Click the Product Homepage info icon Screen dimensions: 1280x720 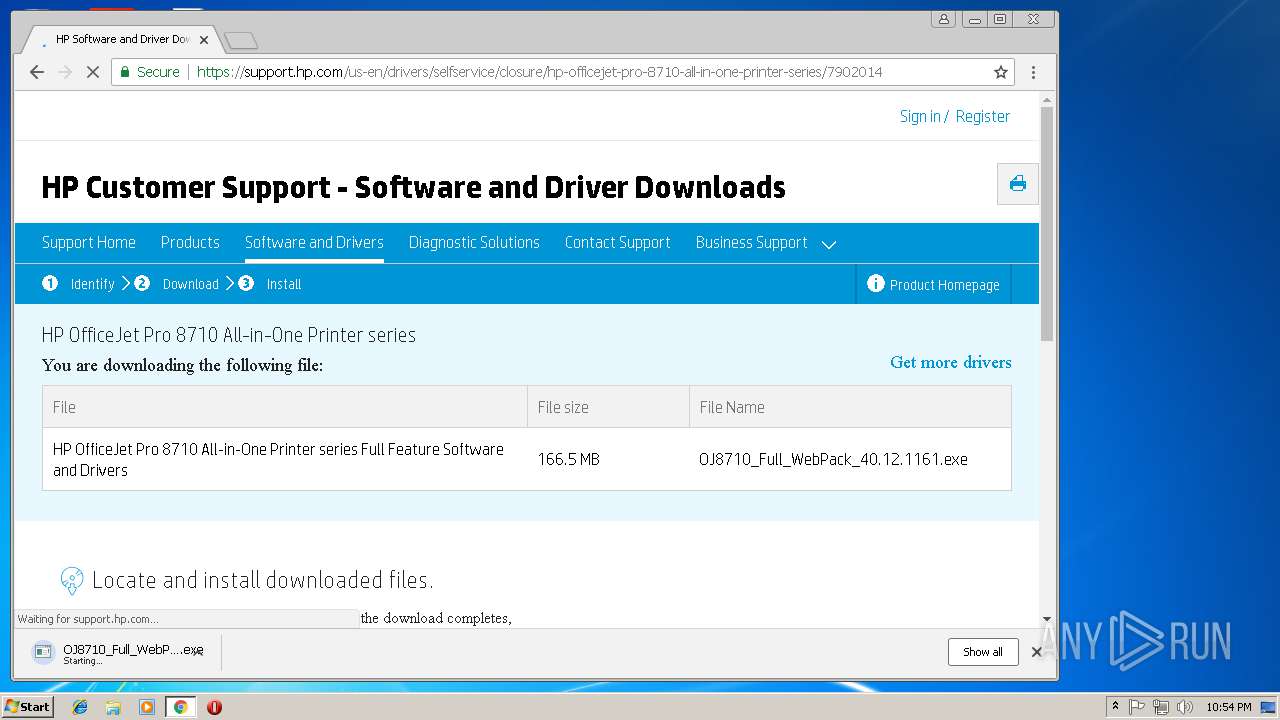[876, 284]
